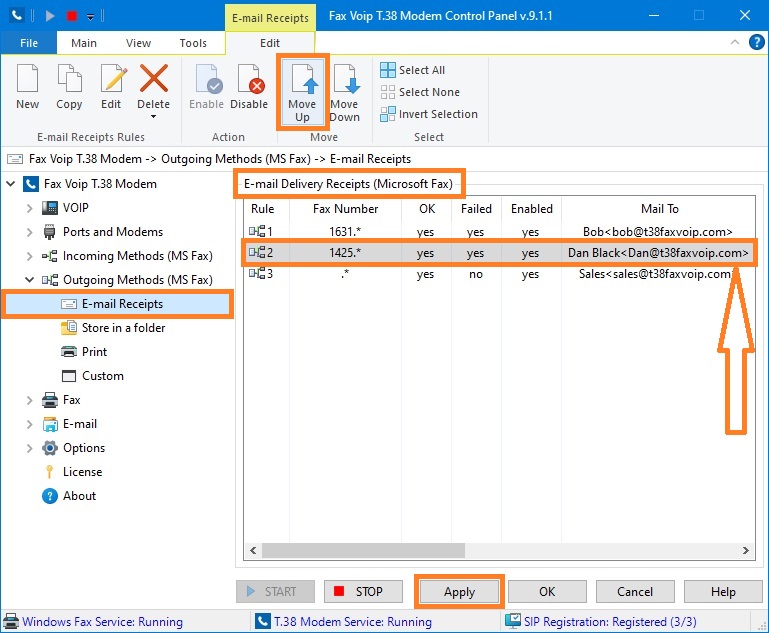Screen dimensions: 769x633
Task: Click the Disable action icon
Action: pos(251,78)
